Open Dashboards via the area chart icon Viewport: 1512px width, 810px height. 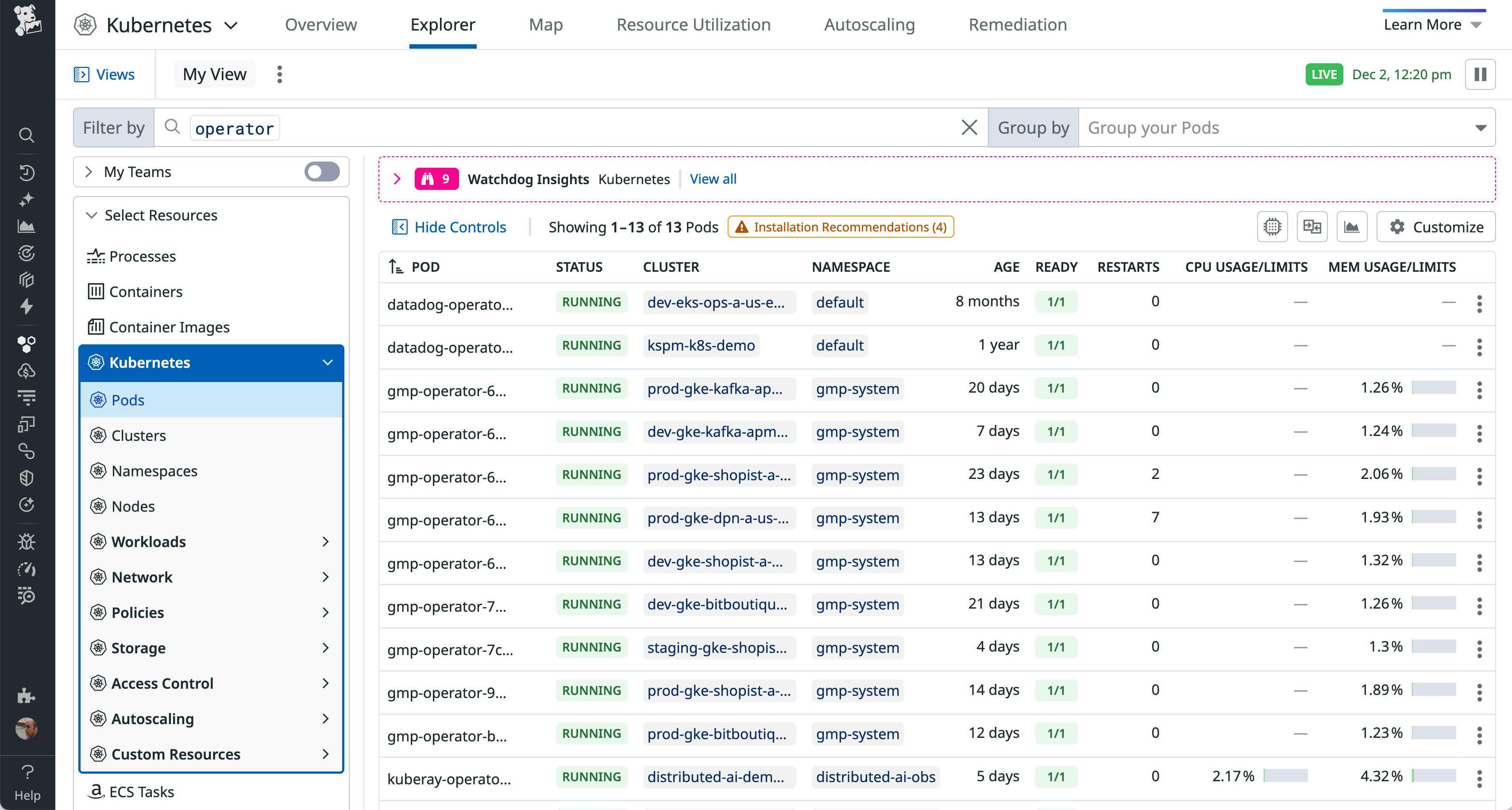(27, 226)
